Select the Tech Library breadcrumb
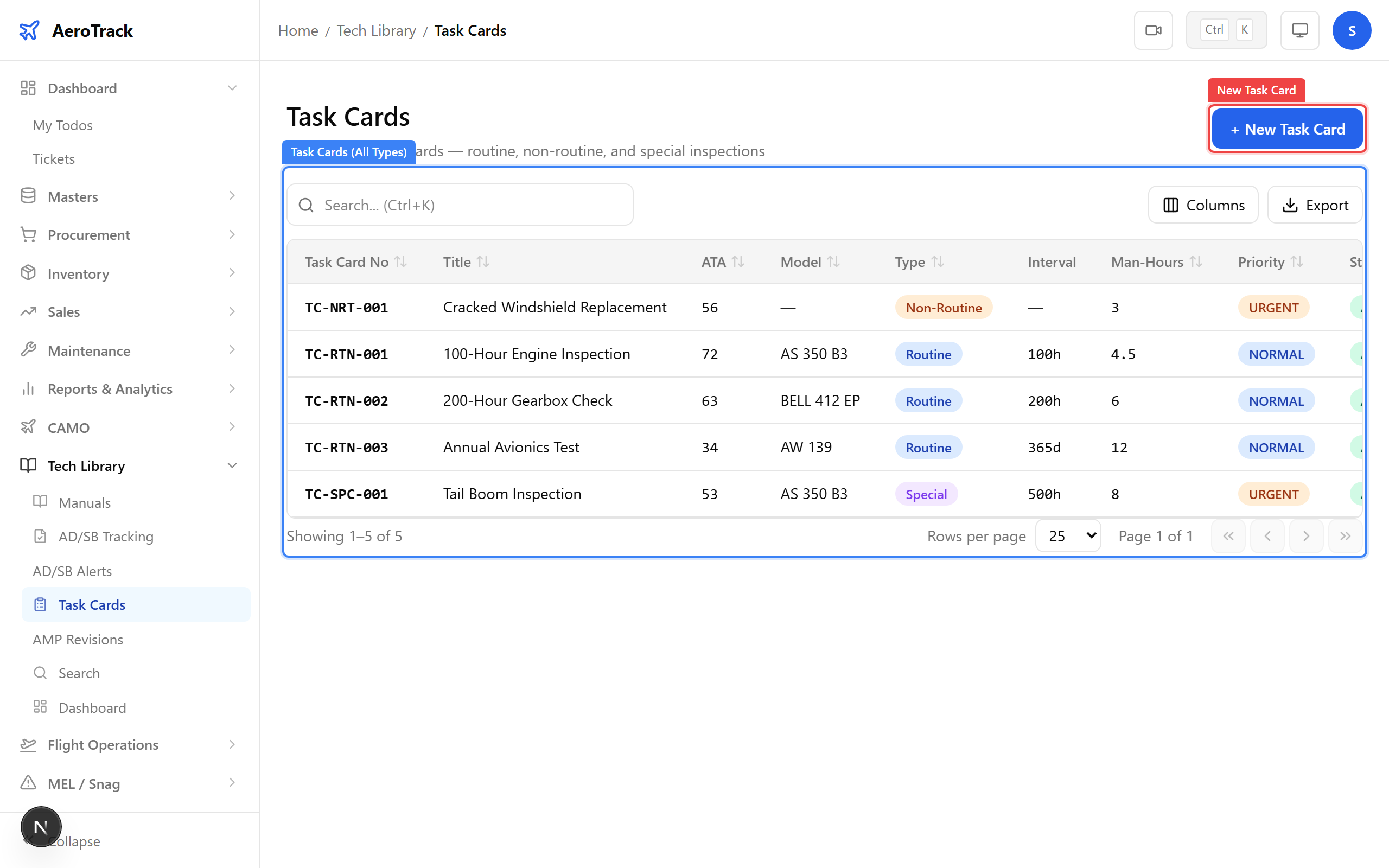The width and height of the screenshot is (1389, 868). [x=376, y=30]
